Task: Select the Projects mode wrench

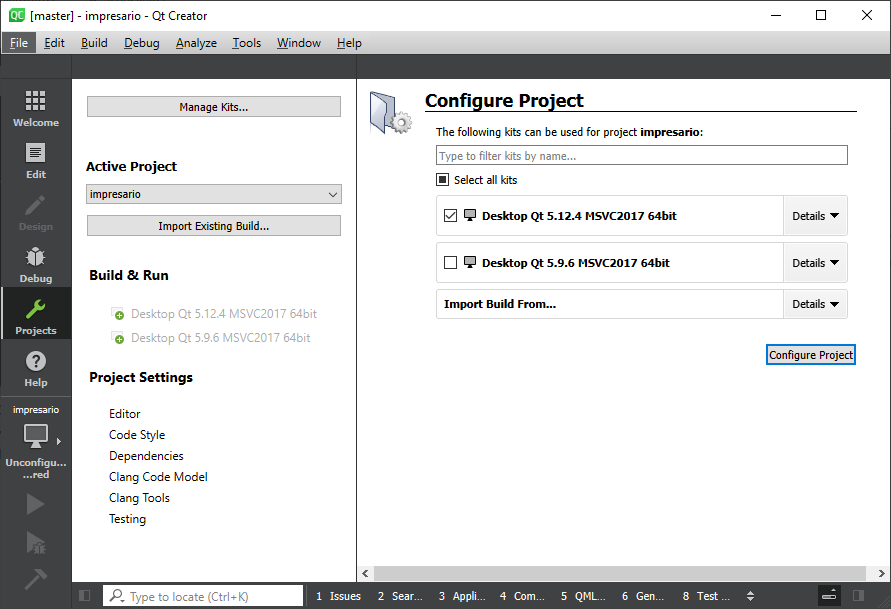Action: 35,313
